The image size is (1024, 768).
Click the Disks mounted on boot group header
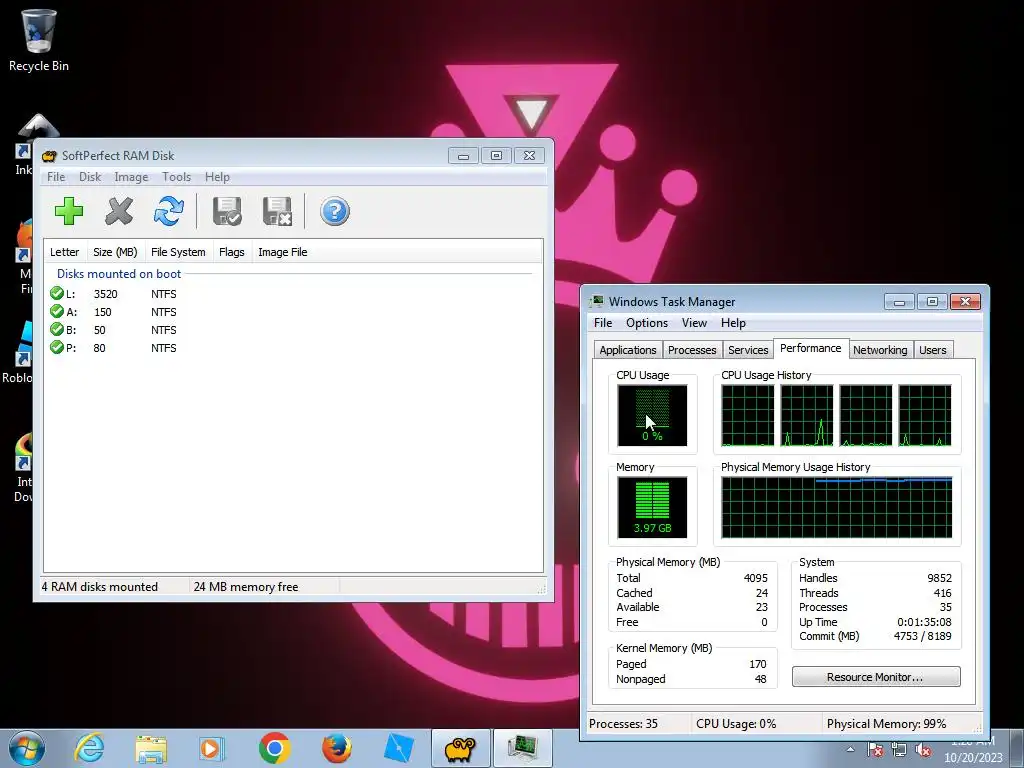click(119, 274)
